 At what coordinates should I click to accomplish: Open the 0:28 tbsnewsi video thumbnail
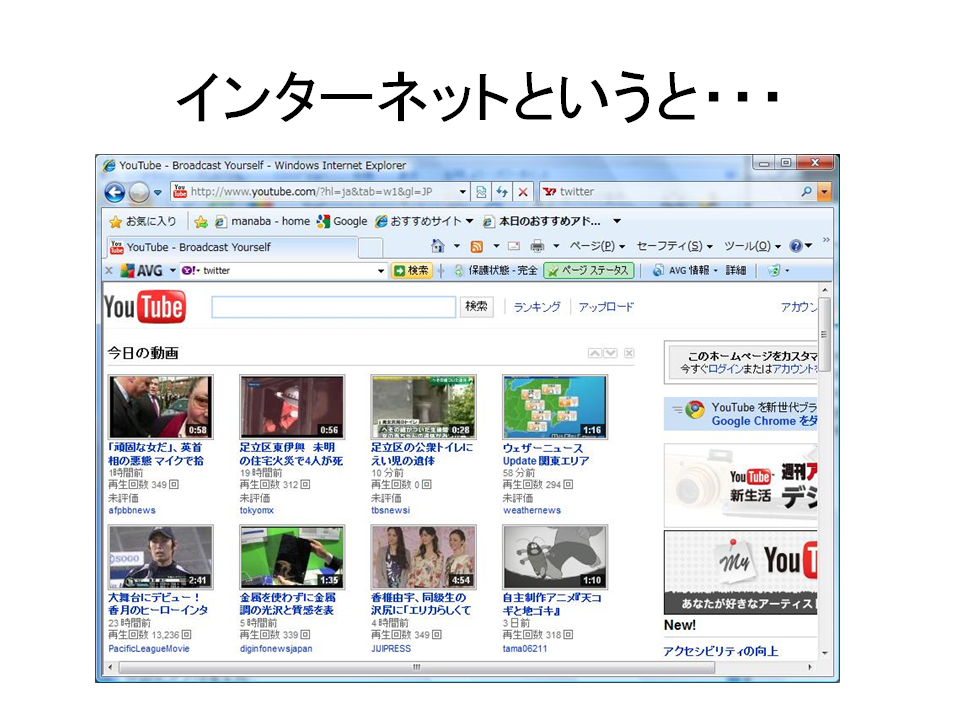424,407
